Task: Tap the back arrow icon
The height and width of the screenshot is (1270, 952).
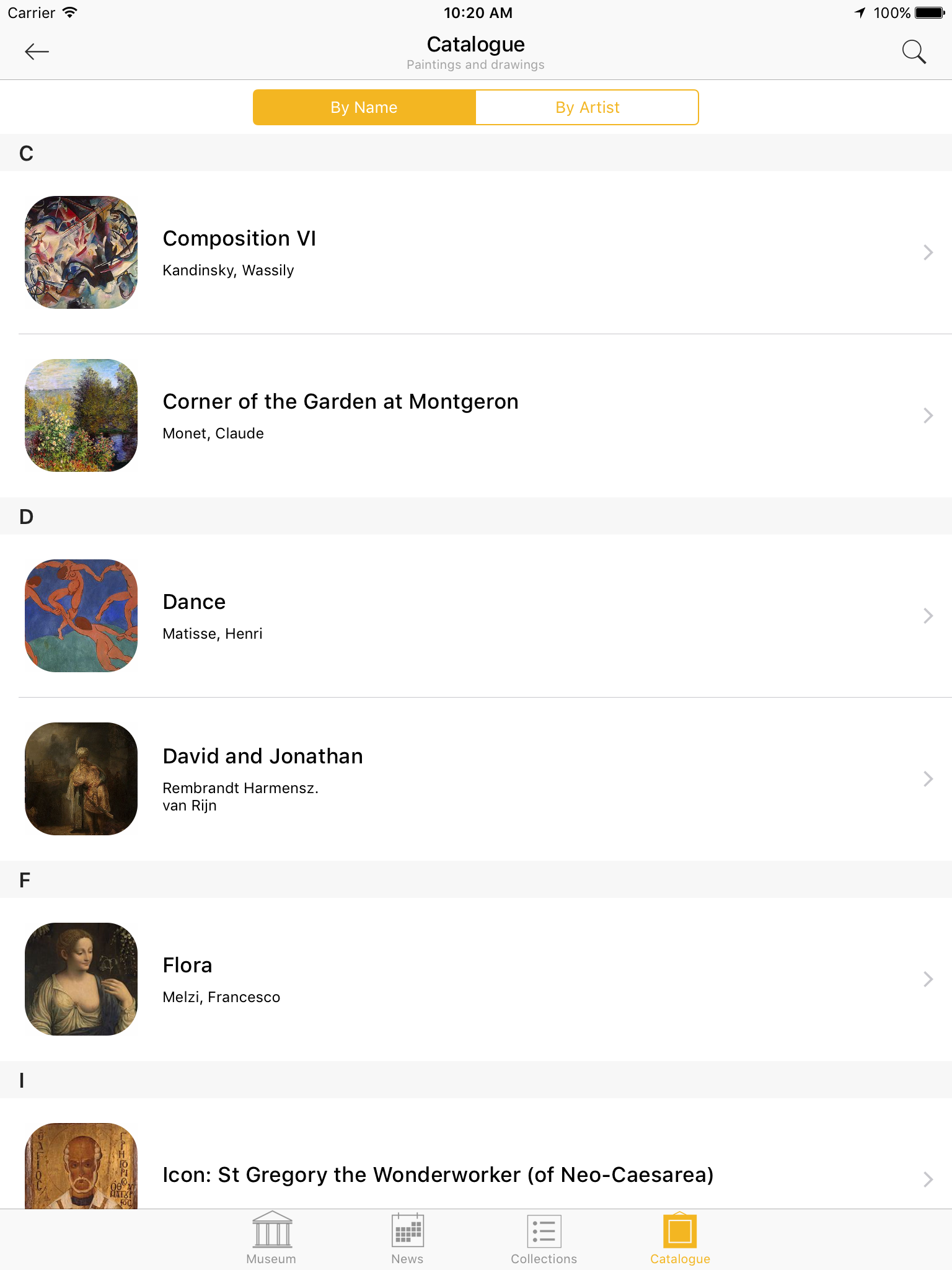Action: tap(37, 52)
